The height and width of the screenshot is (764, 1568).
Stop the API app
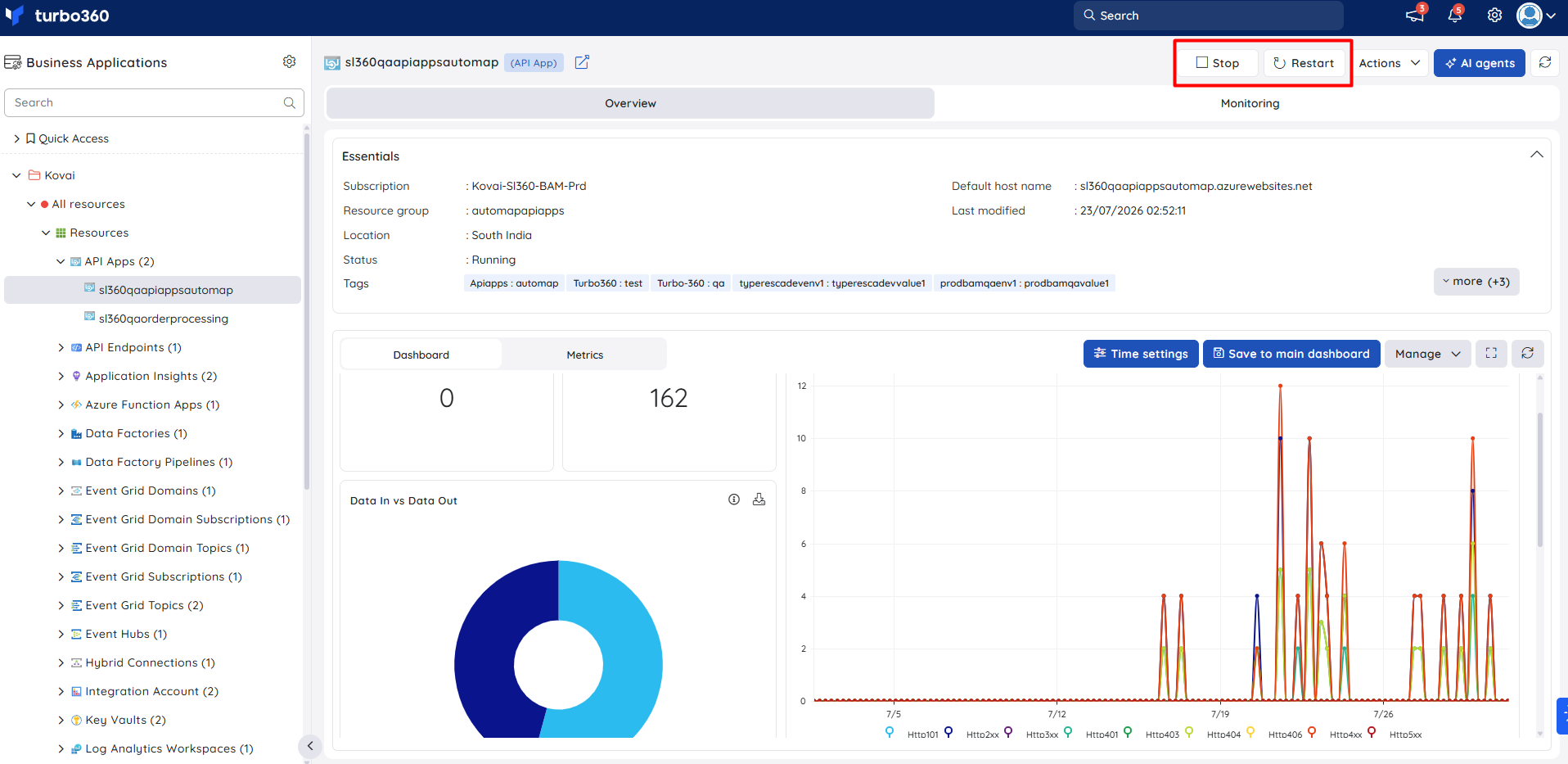1218,63
